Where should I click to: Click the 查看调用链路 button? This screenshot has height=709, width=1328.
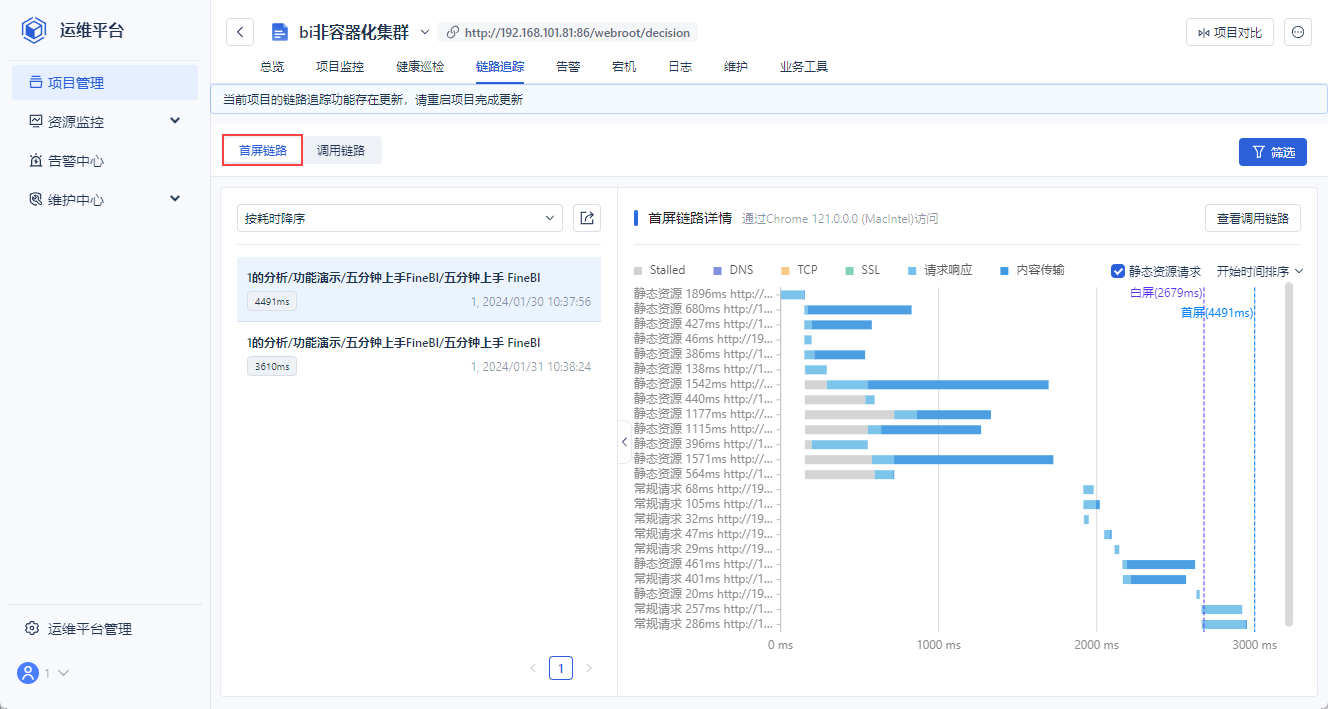1252,218
